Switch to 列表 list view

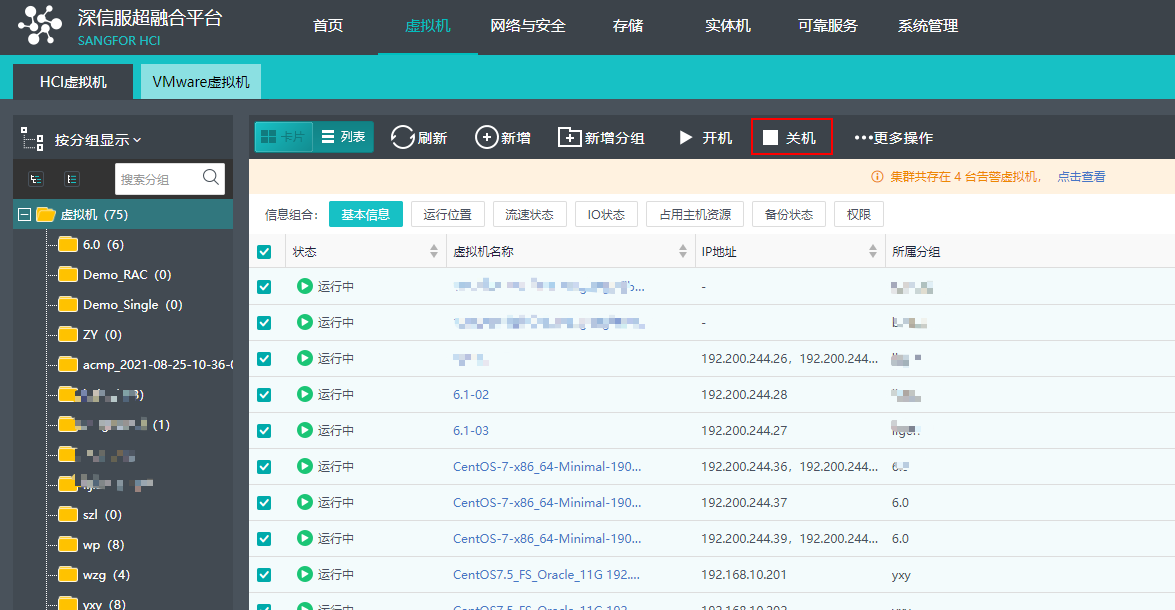click(x=345, y=137)
